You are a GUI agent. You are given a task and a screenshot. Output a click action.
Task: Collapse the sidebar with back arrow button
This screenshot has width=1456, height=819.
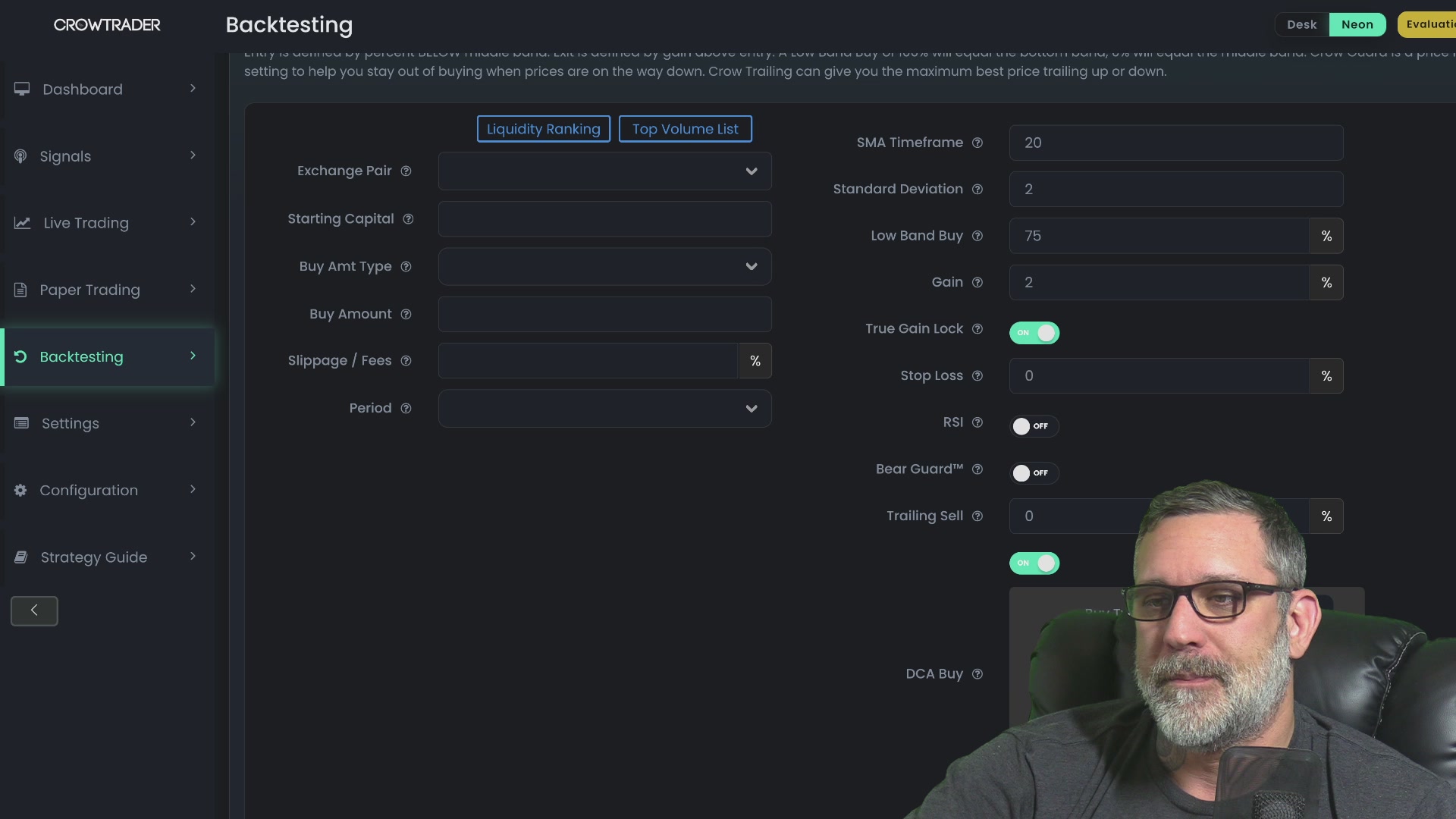(x=34, y=610)
